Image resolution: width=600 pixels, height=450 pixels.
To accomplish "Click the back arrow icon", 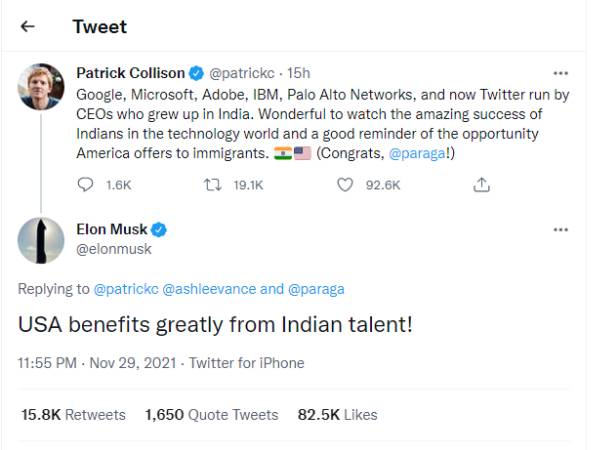I will 28,27.
